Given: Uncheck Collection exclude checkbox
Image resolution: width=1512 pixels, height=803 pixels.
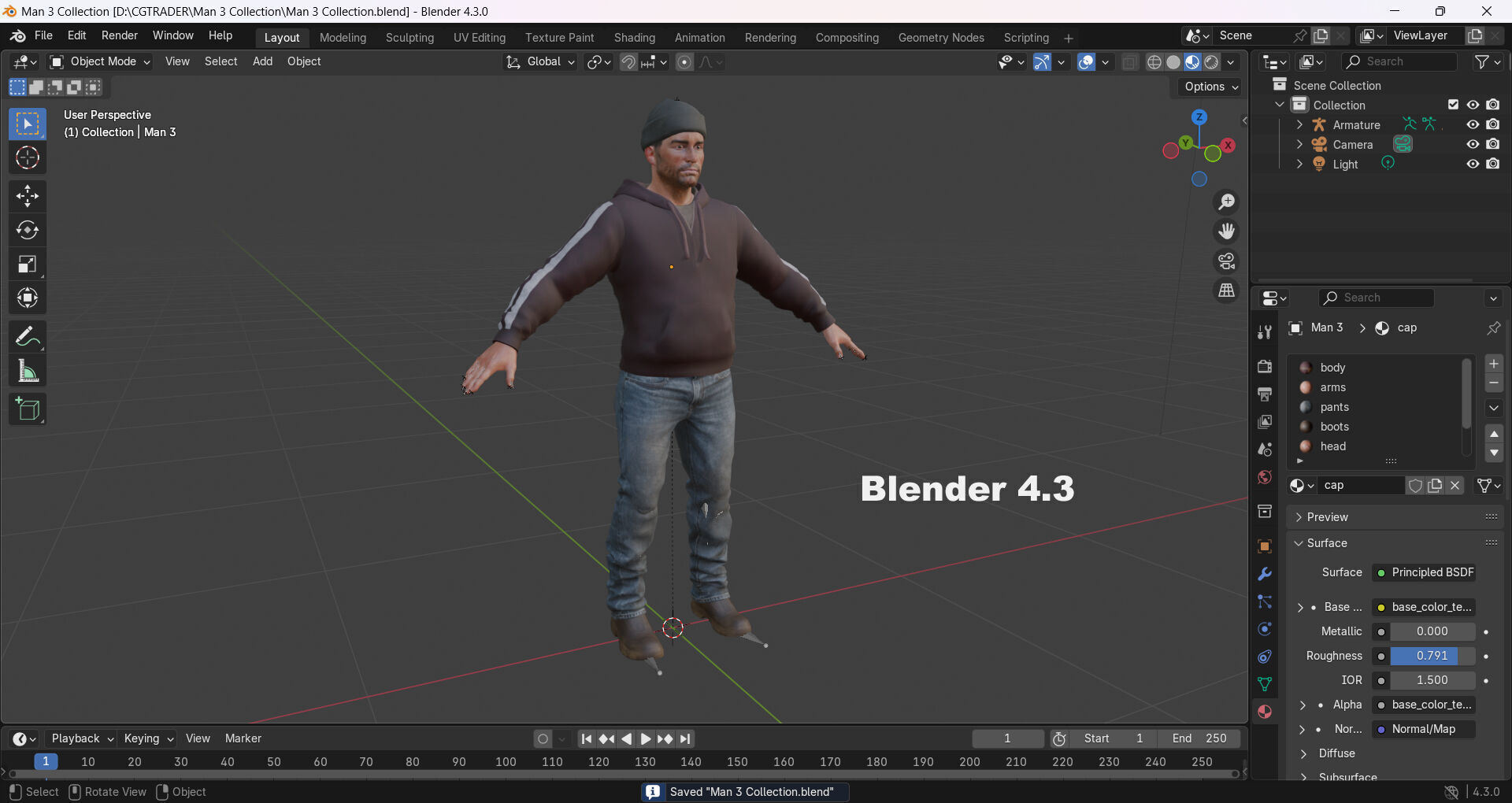Looking at the screenshot, I should (x=1453, y=105).
